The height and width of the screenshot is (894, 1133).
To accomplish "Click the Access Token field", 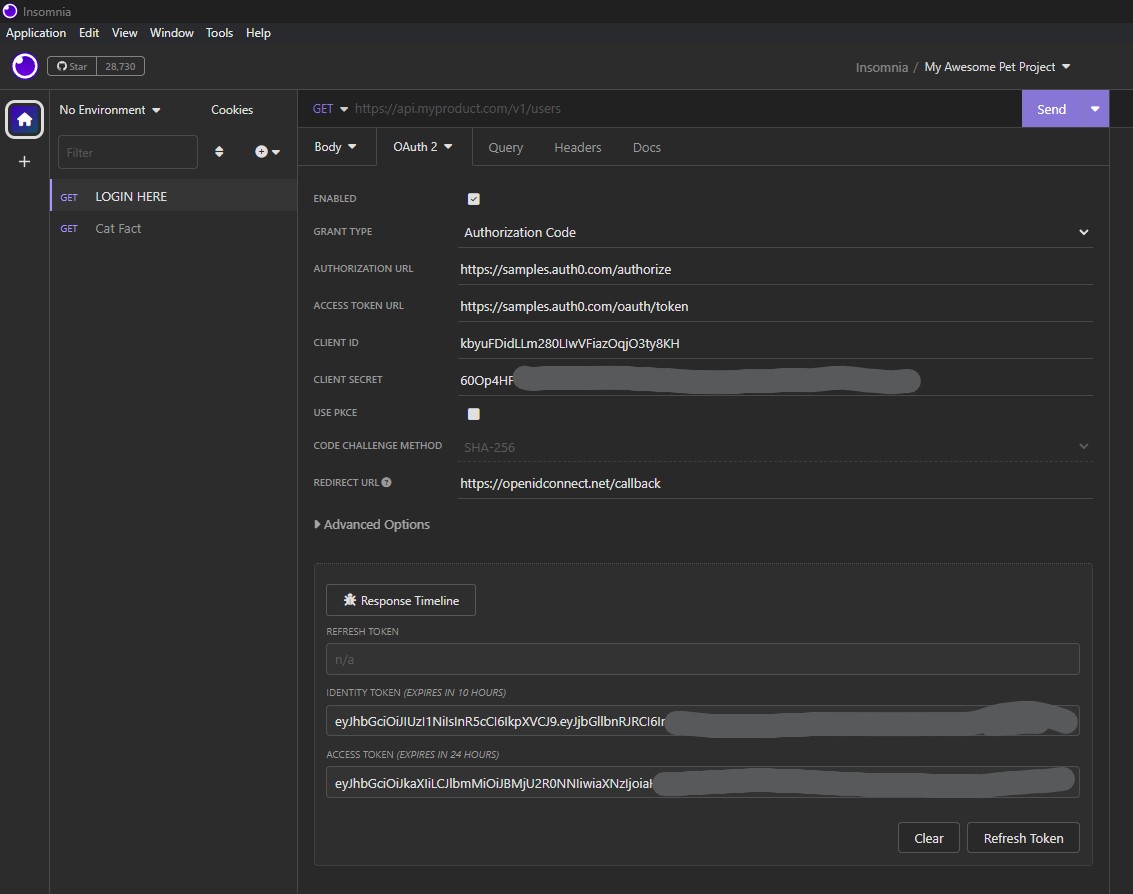I will click(x=702, y=782).
